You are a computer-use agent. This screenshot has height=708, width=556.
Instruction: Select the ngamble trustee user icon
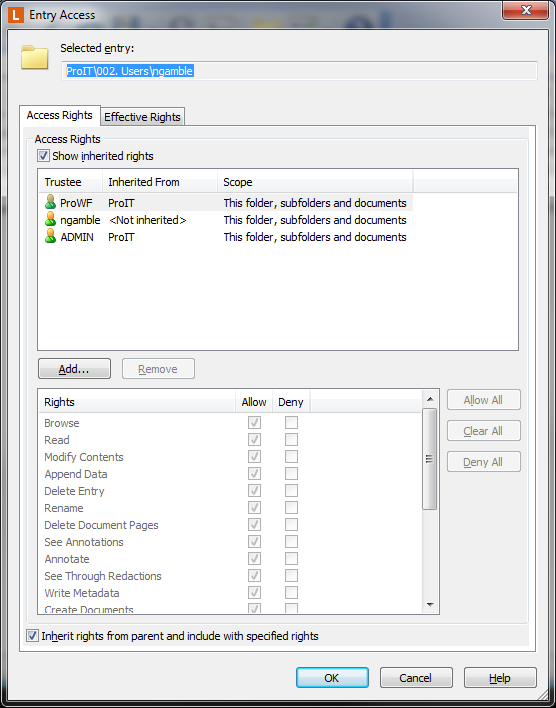[x=51, y=219]
